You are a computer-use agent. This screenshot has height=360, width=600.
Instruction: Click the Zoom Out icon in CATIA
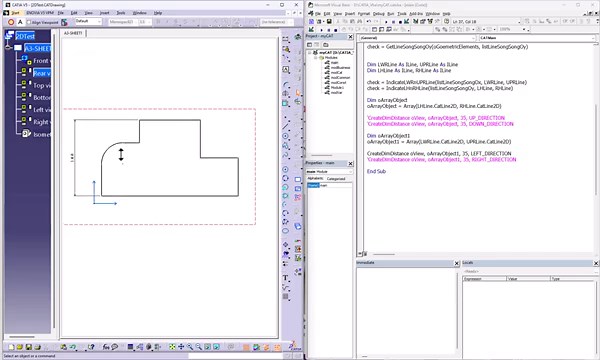[x=199, y=347]
